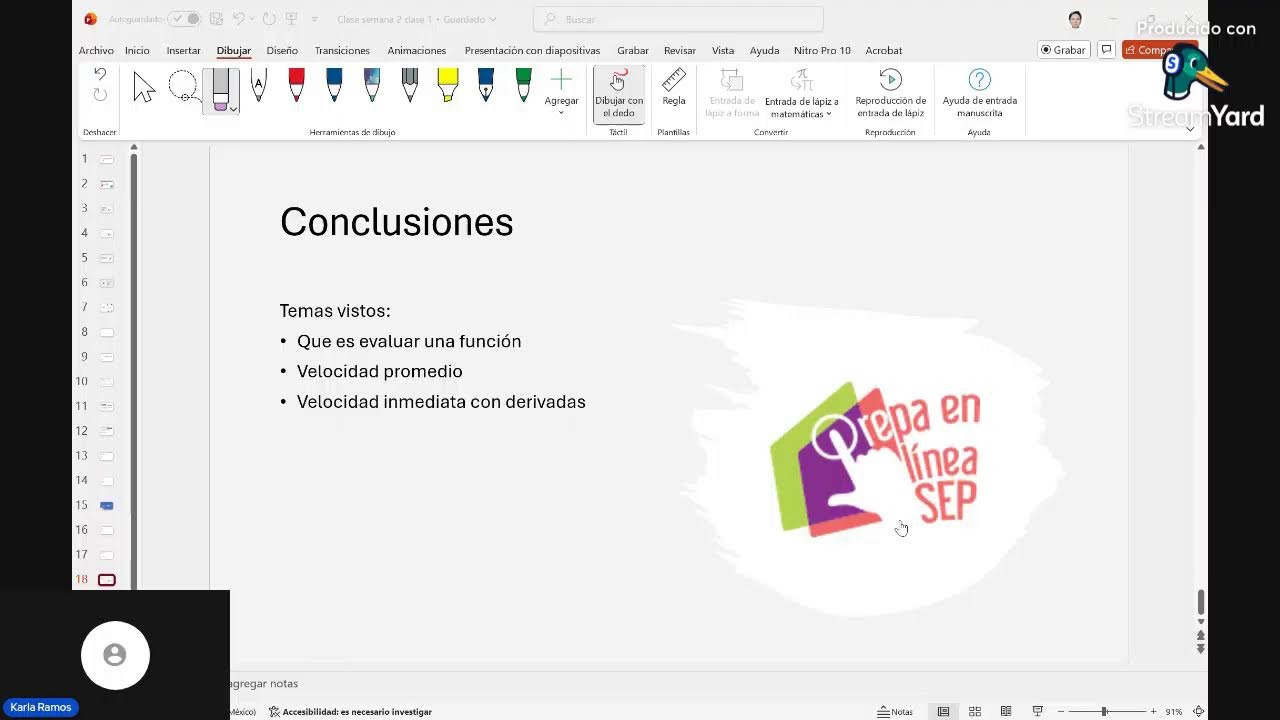
Task: Click the Conclusiones slide title
Action: point(396,222)
